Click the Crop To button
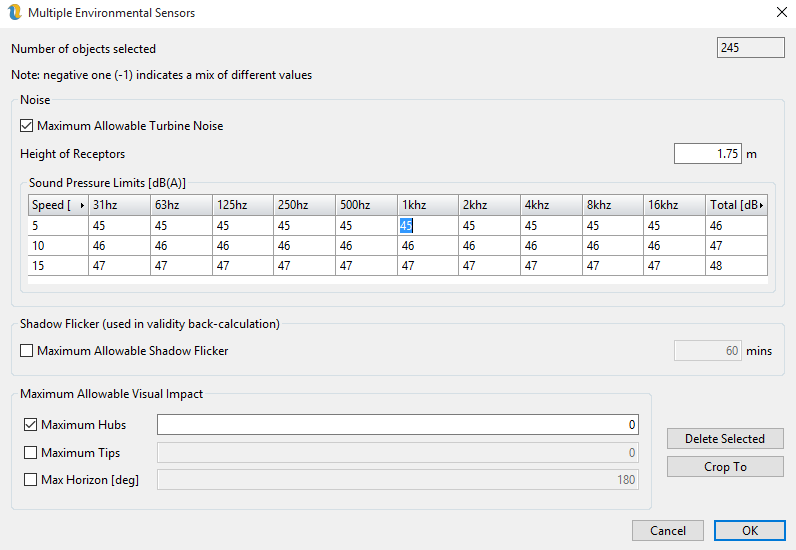The height and width of the screenshot is (550, 796). (x=725, y=467)
